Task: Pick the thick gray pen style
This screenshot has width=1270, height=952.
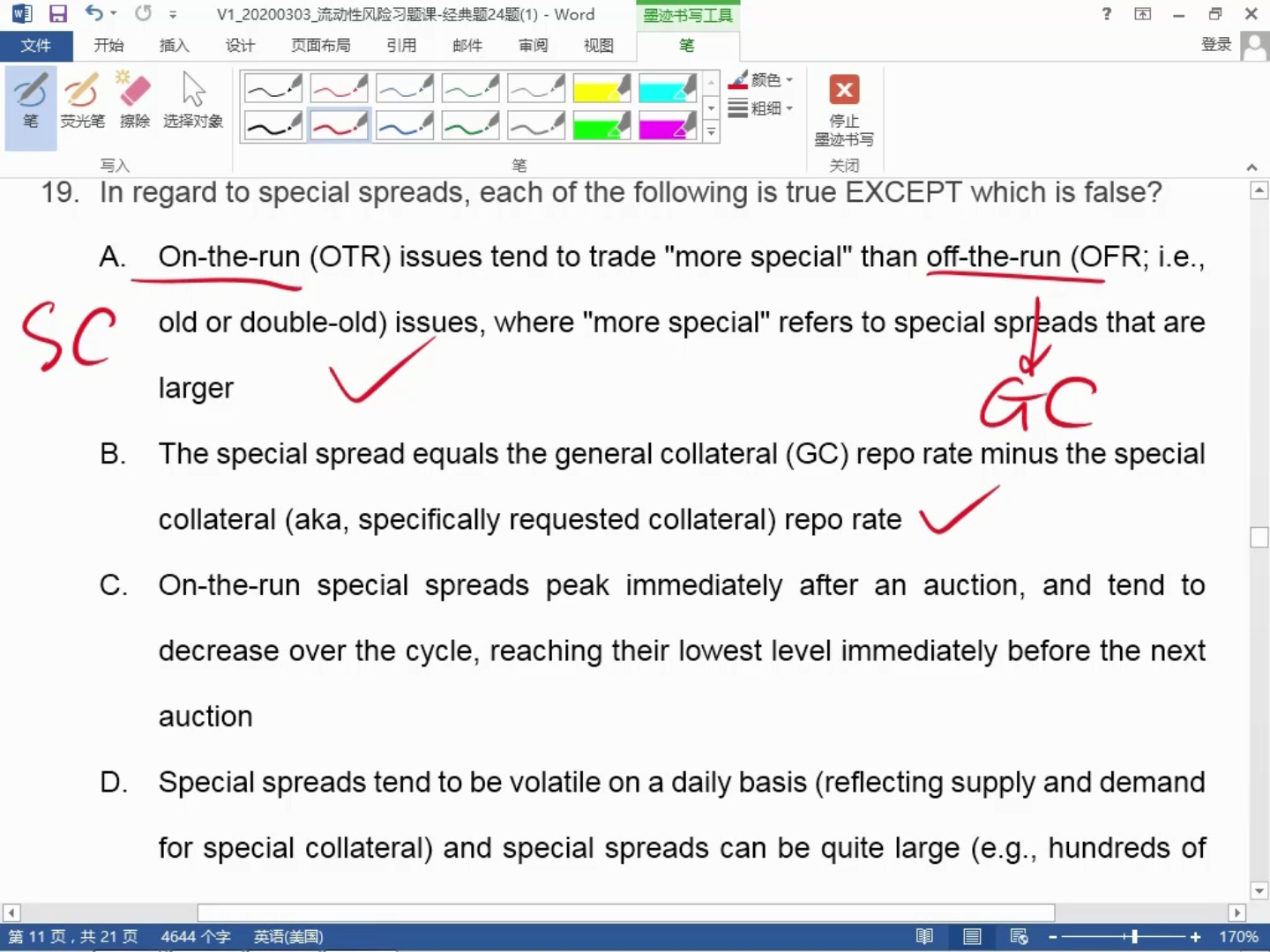Action: click(x=536, y=125)
